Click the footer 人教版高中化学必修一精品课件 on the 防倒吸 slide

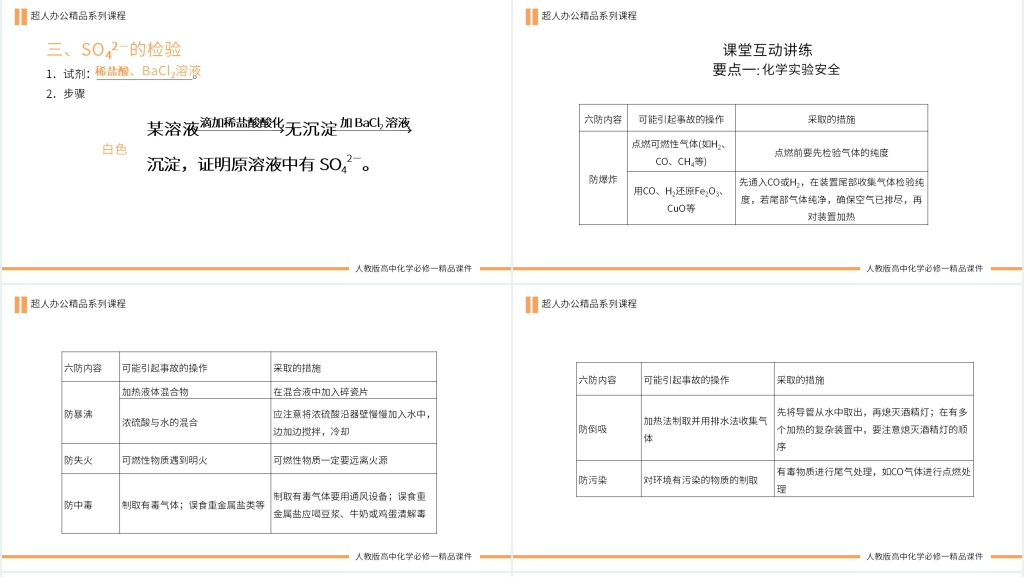click(924, 556)
